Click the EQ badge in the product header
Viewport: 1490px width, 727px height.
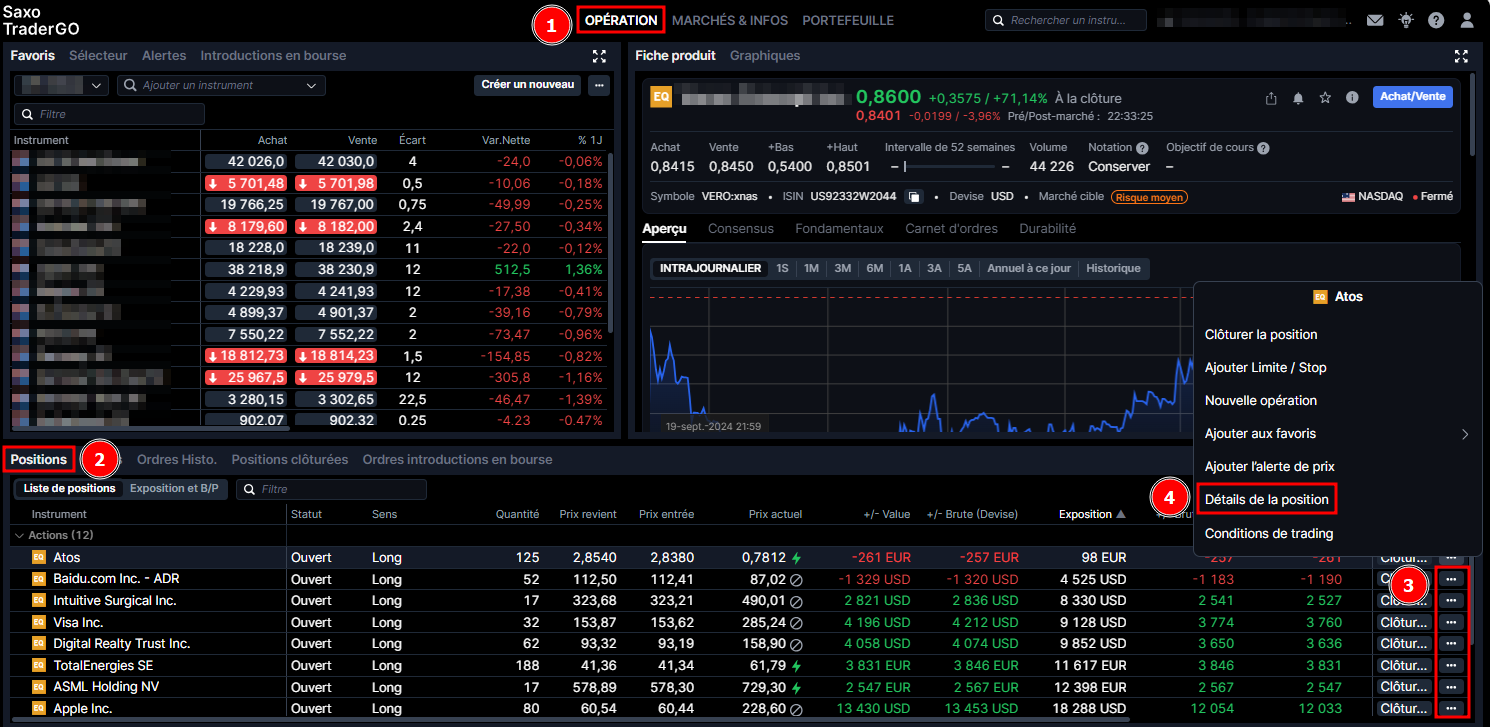661,97
